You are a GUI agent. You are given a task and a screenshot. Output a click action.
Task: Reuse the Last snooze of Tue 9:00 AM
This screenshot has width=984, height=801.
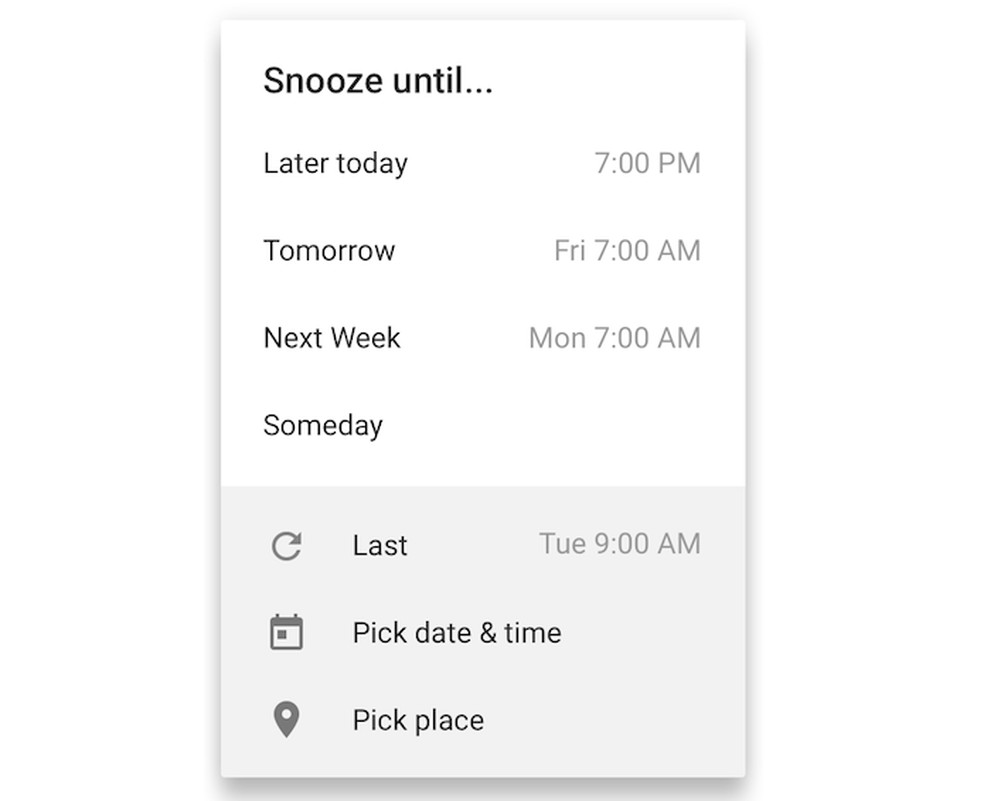[x=379, y=545]
